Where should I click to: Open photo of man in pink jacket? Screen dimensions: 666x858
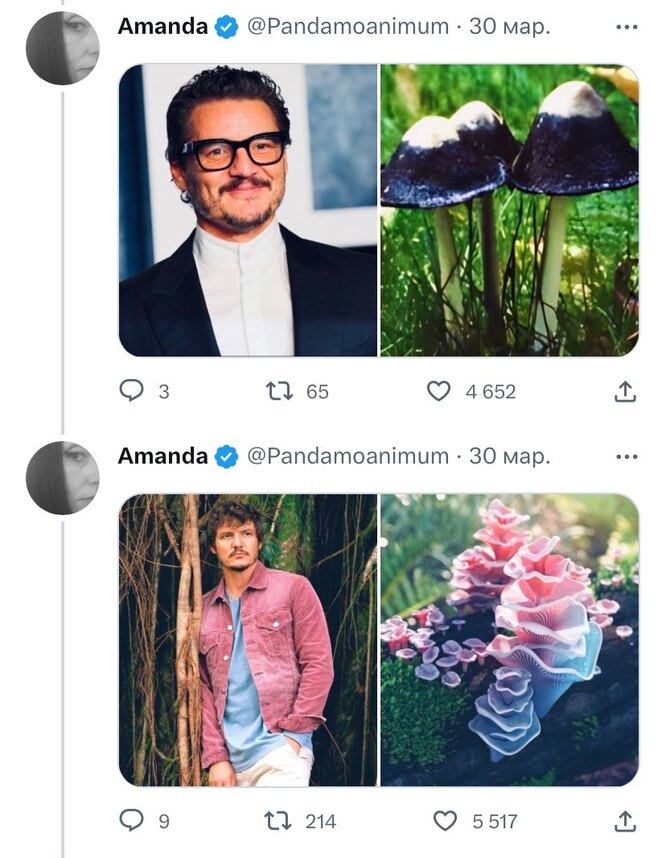[248, 640]
